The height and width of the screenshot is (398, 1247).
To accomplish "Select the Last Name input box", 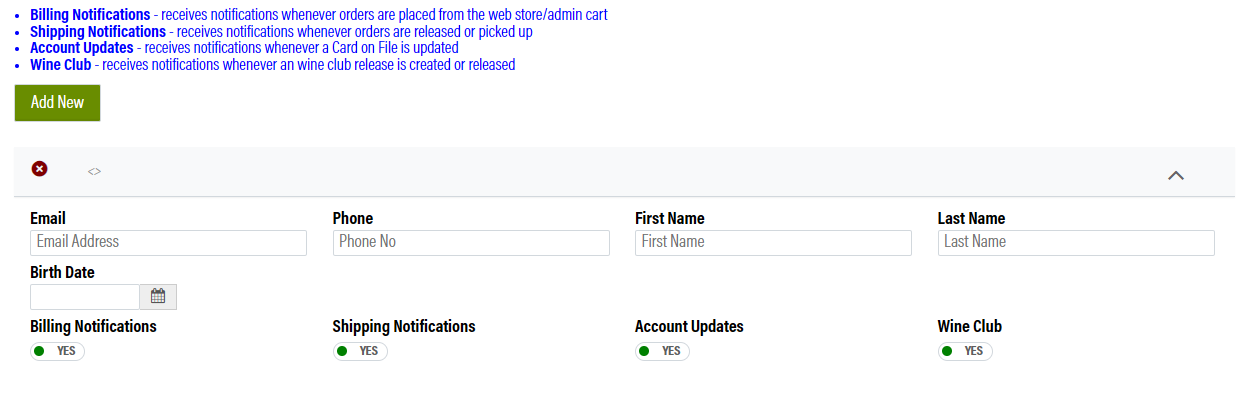I will tap(1076, 243).
